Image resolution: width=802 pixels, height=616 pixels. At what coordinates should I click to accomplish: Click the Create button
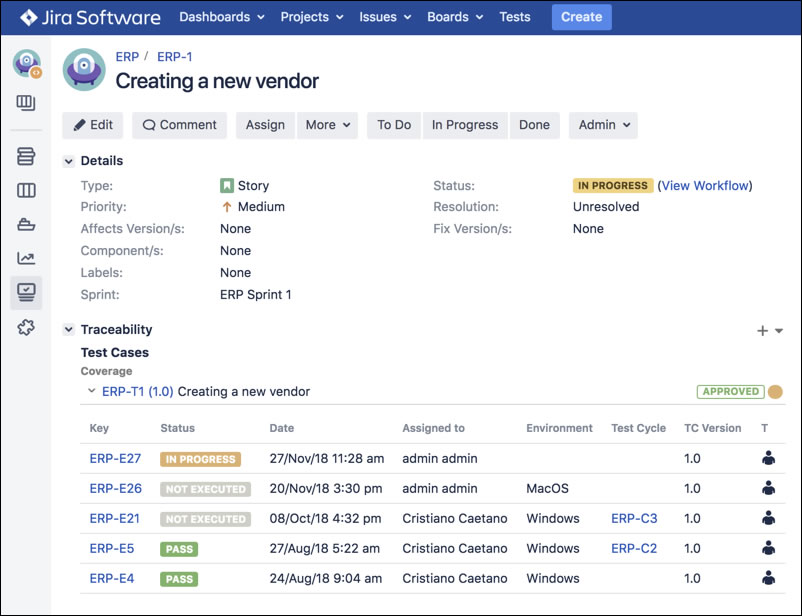pos(582,17)
